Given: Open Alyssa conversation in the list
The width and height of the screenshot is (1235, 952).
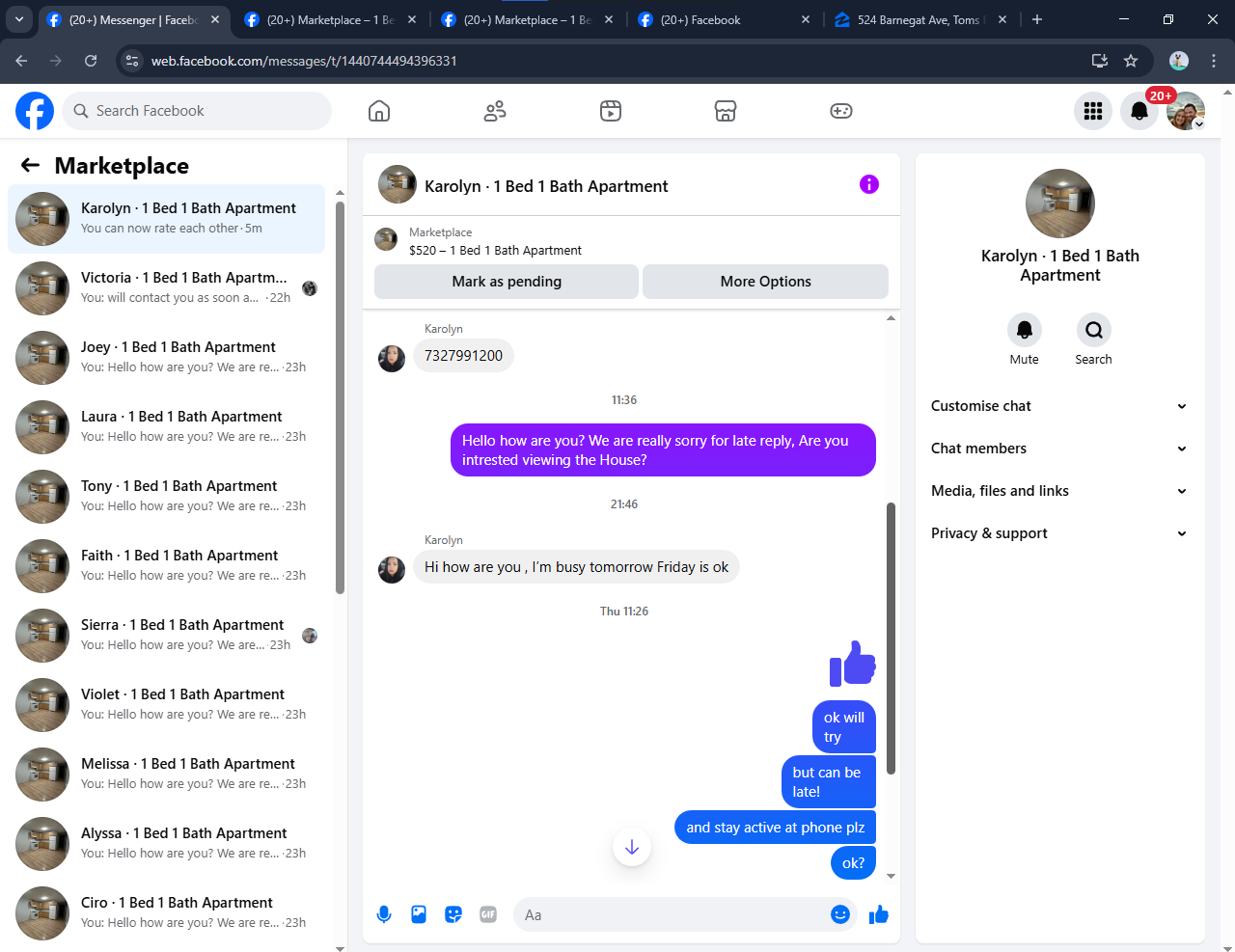Looking at the screenshot, I should (x=166, y=844).
